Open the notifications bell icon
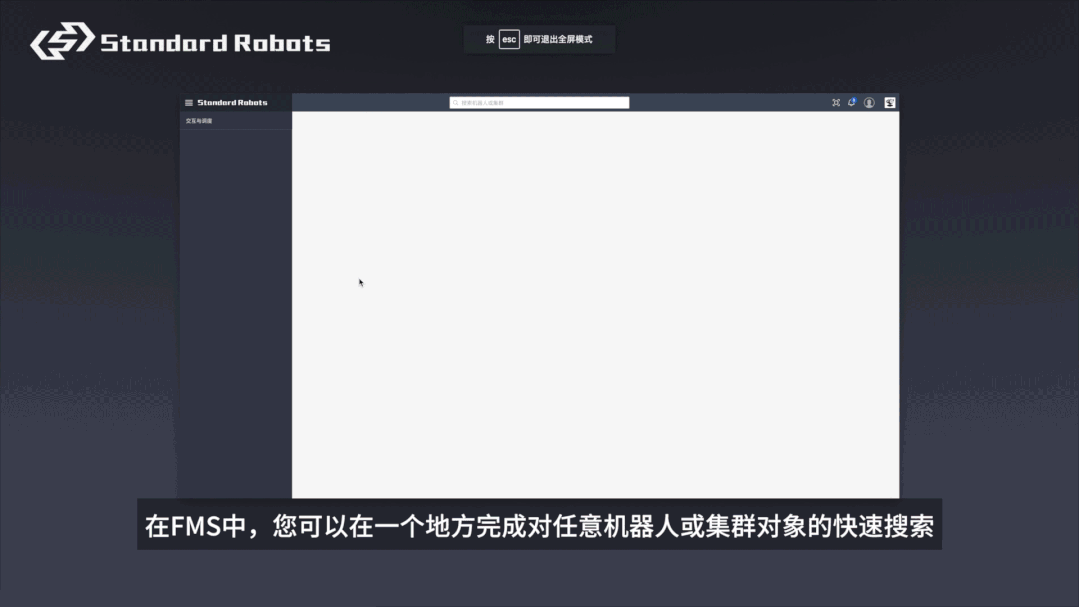 coord(852,102)
